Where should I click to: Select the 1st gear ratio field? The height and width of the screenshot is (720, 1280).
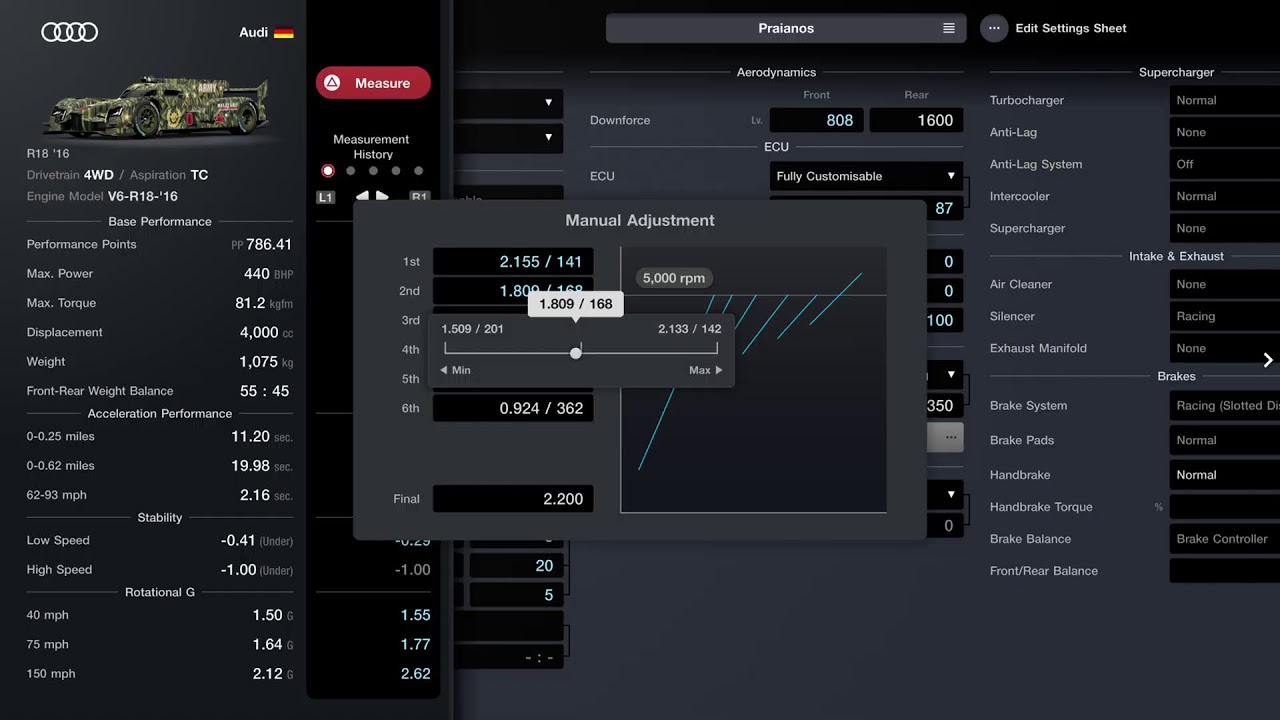click(x=513, y=262)
